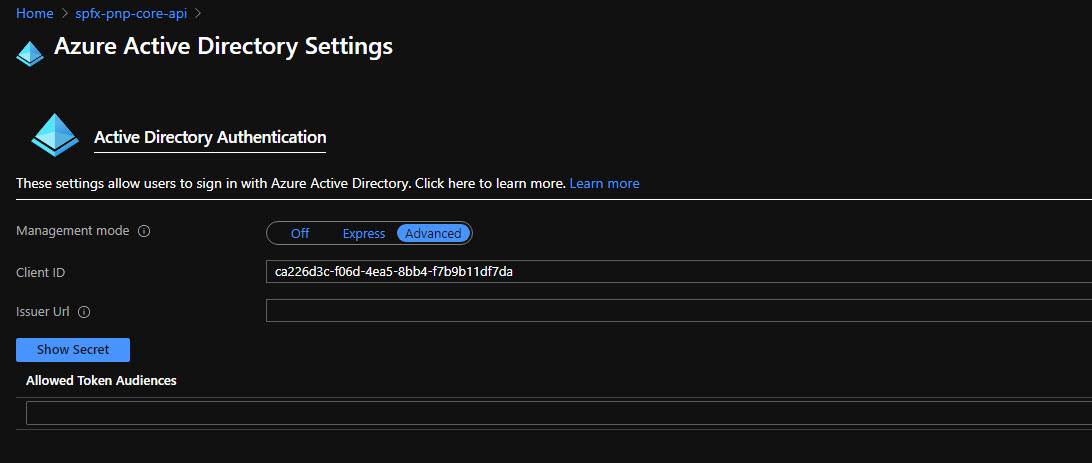Image resolution: width=1092 pixels, height=463 pixels.
Task: Click into the Client ID text field
Action: [x=678, y=272]
